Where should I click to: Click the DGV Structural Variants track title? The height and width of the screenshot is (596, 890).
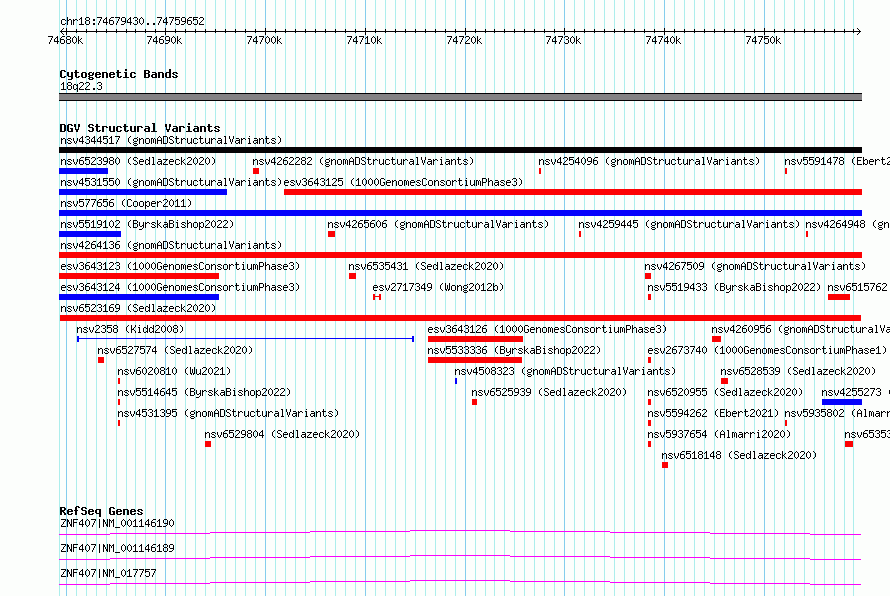(x=140, y=128)
